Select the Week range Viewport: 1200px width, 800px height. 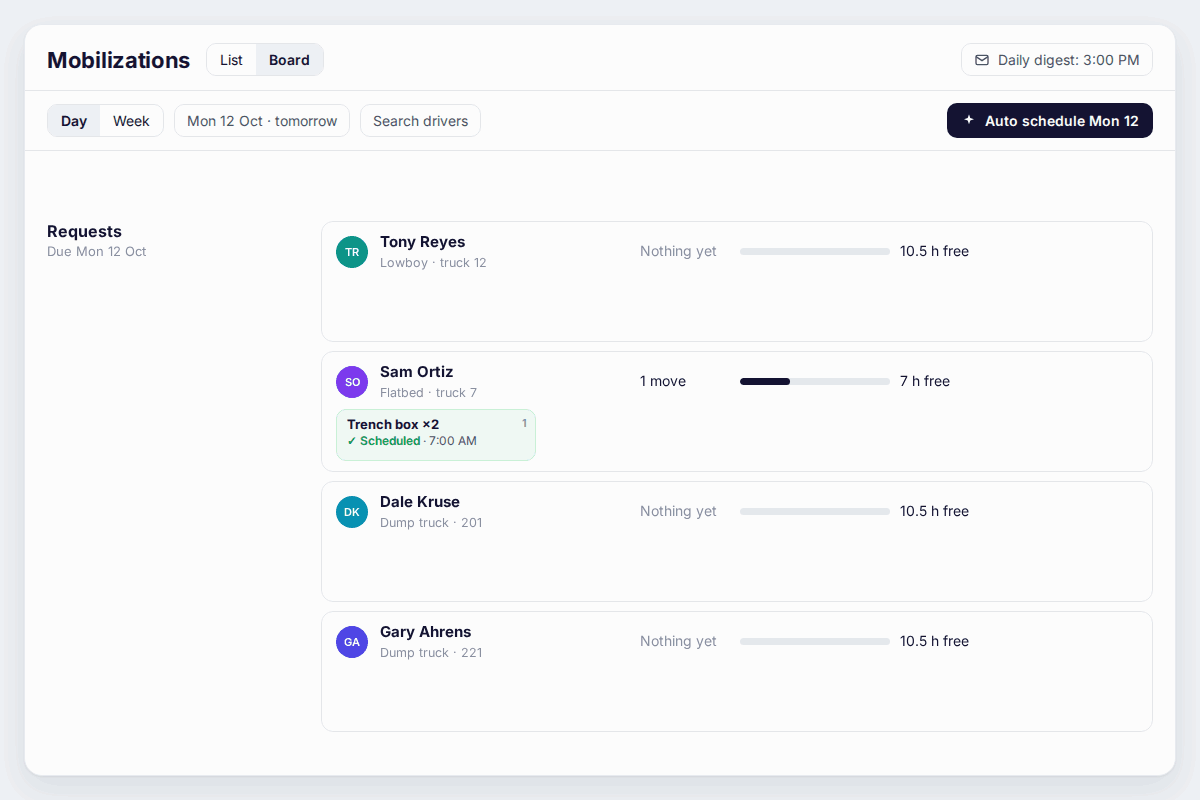[131, 121]
